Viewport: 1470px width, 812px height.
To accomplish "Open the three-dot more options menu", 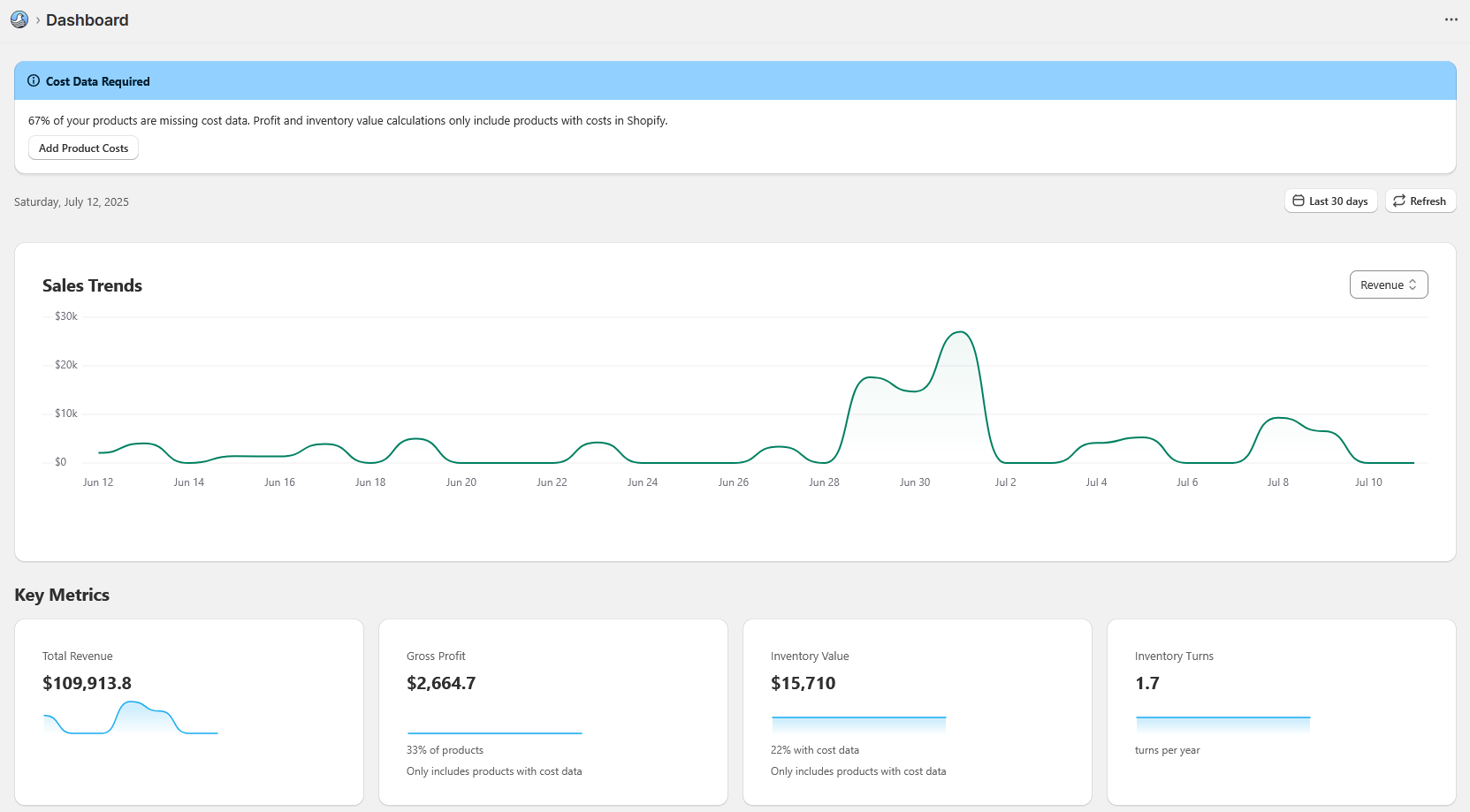I will pyautogui.click(x=1451, y=19).
